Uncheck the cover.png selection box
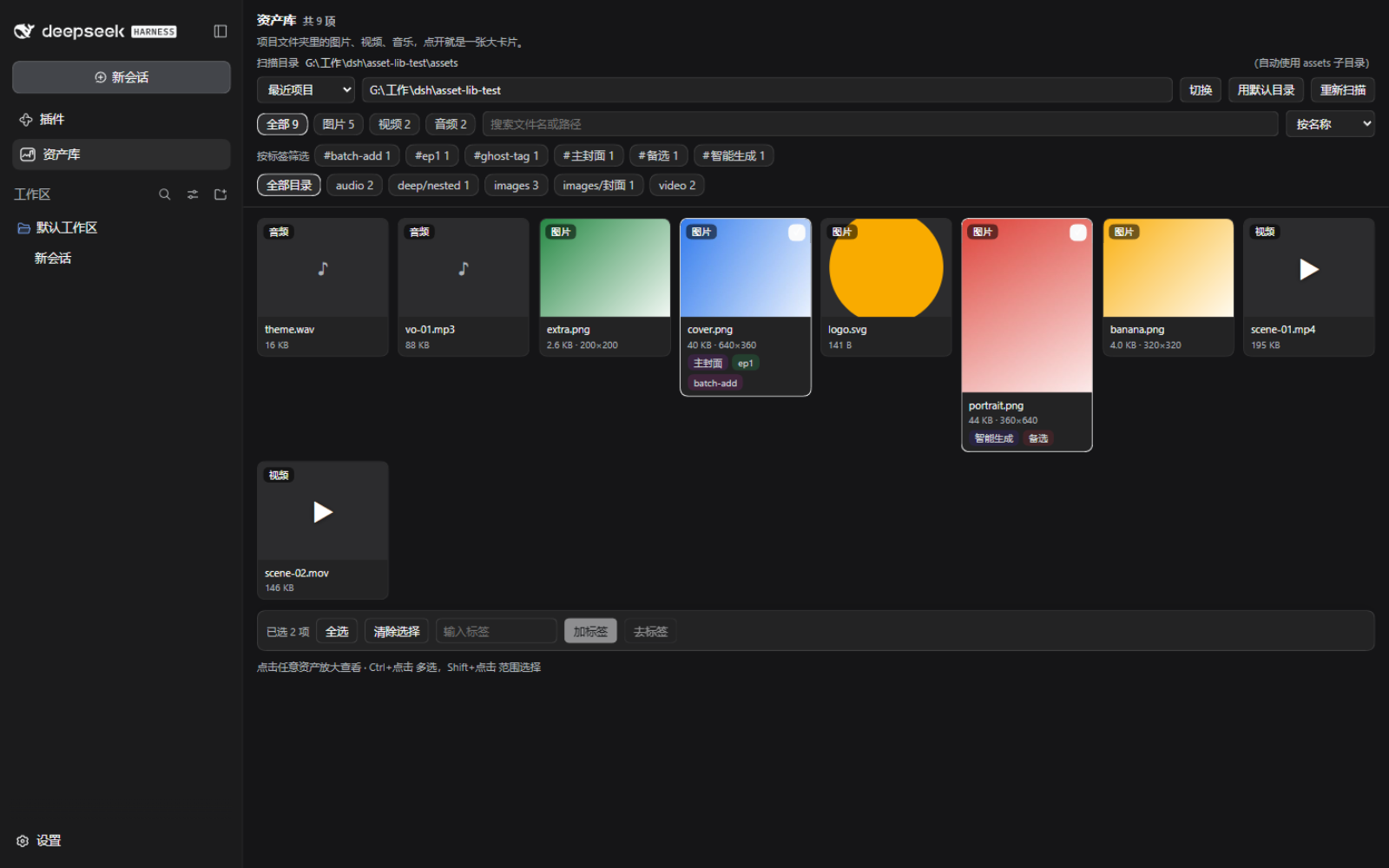 pos(797,233)
